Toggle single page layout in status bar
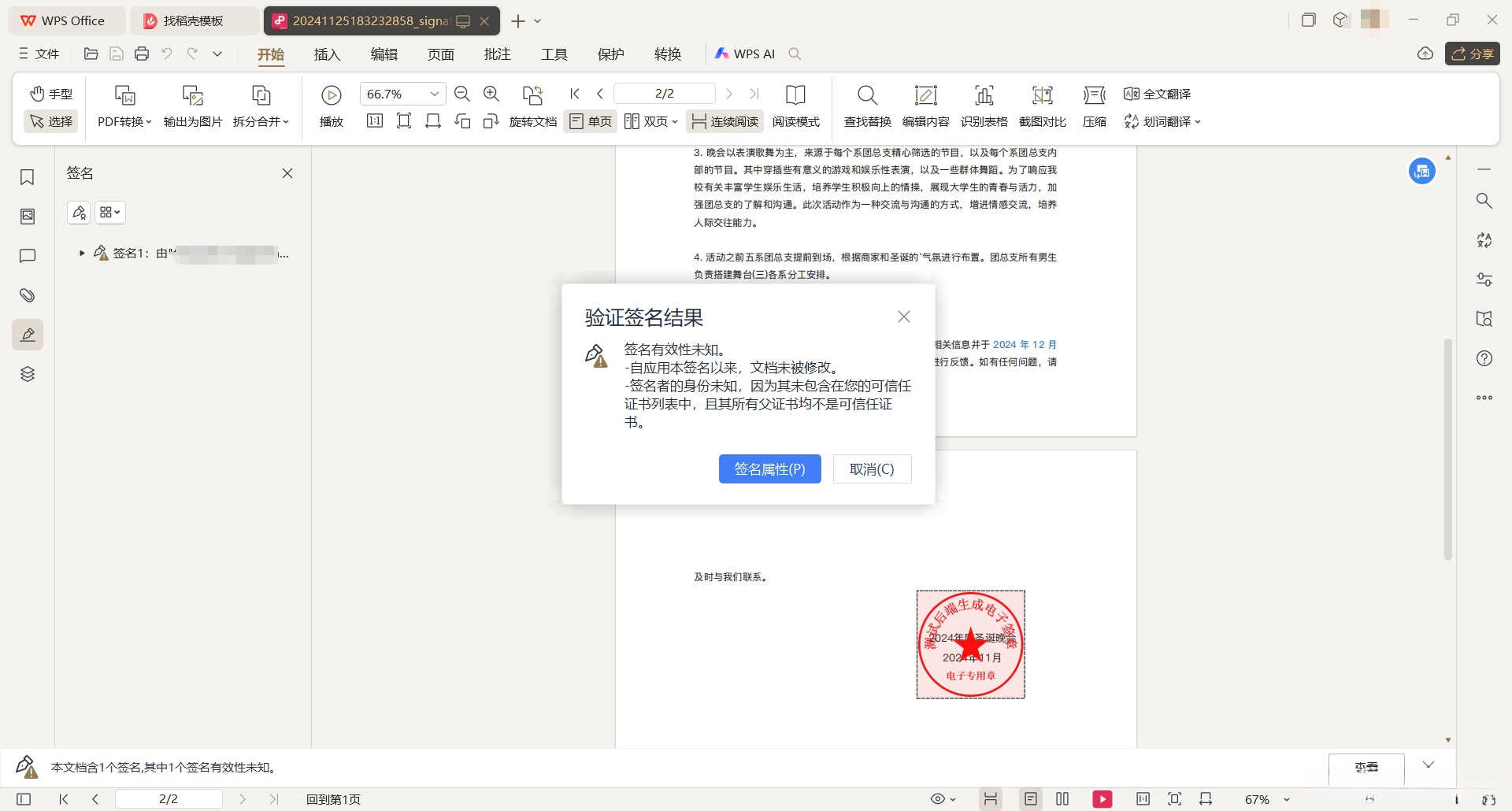The height and width of the screenshot is (811, 1512). click(1030, 799)
